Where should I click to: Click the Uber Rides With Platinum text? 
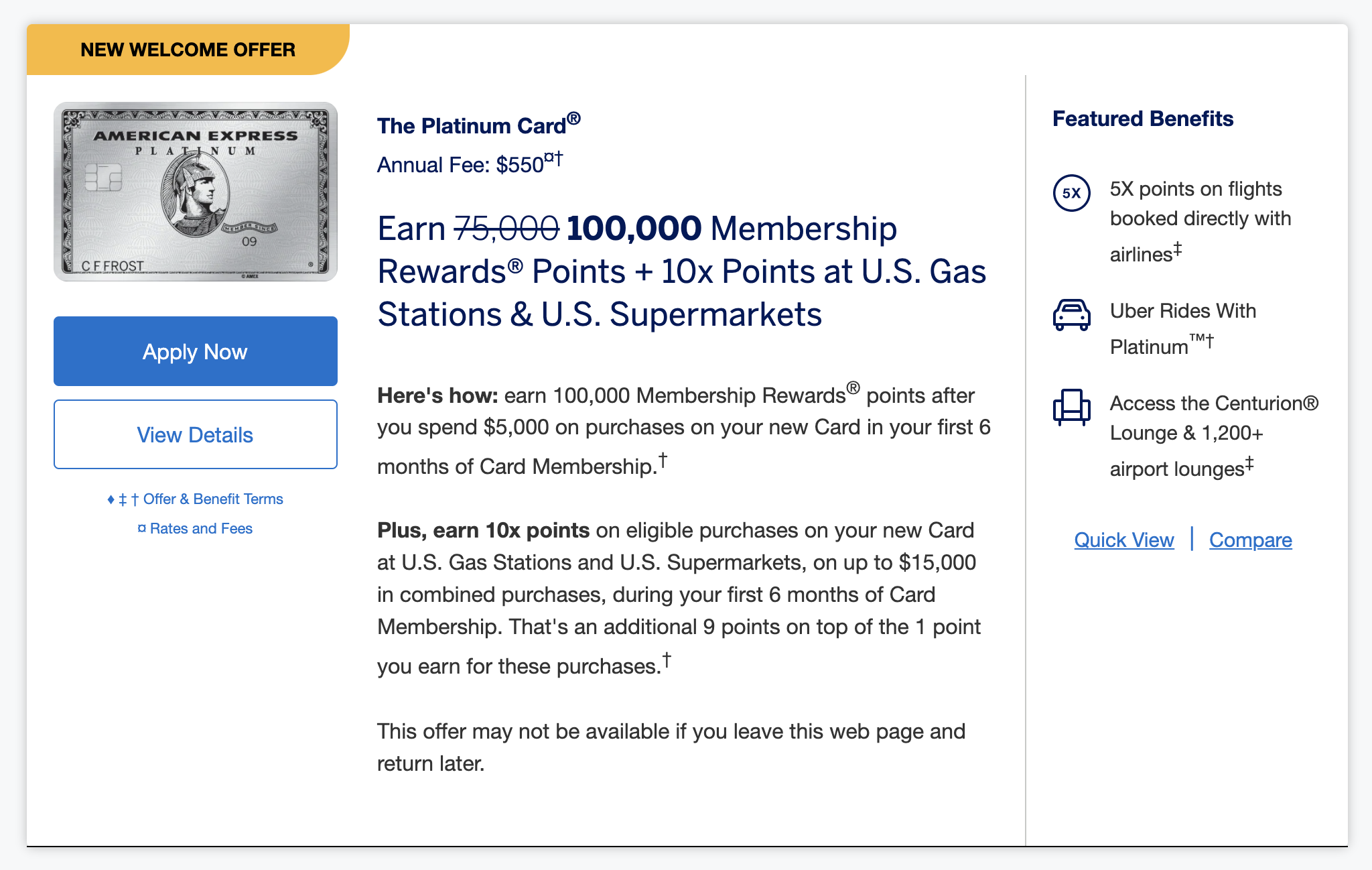point(1182,328)
